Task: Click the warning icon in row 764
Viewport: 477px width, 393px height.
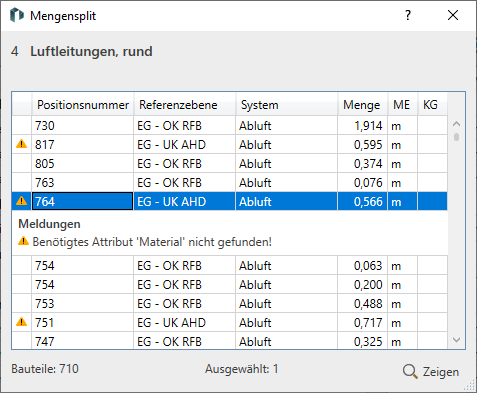Action: click(22, 201)
